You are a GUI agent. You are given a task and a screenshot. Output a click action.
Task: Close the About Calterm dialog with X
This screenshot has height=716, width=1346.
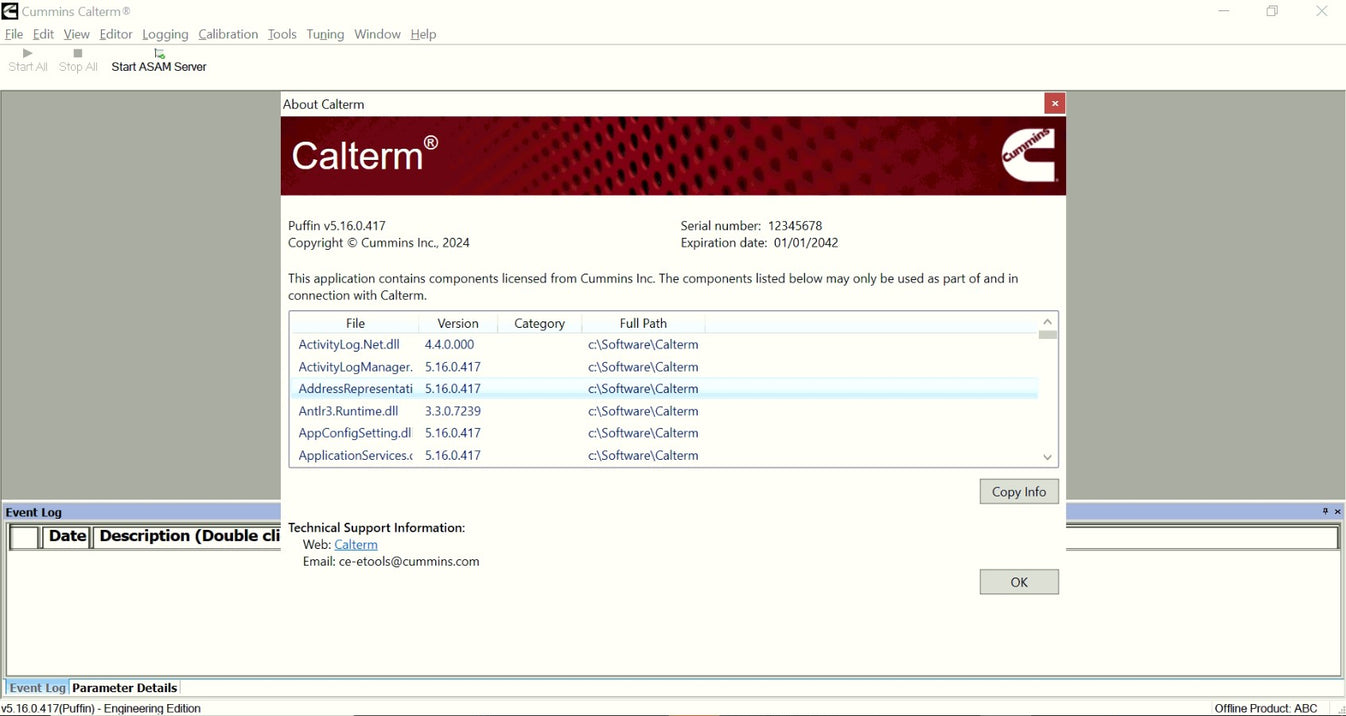pos(1054,103)
